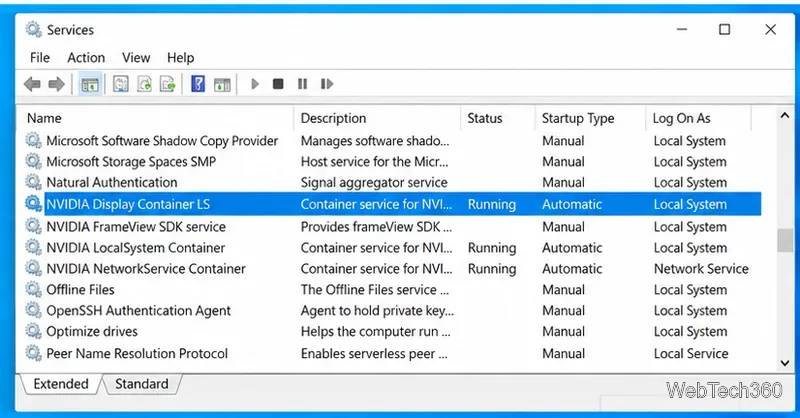Screen dimensions: 800x418
Task: Click 'Host service for the Micr...' description
Action: pos(374,161)
